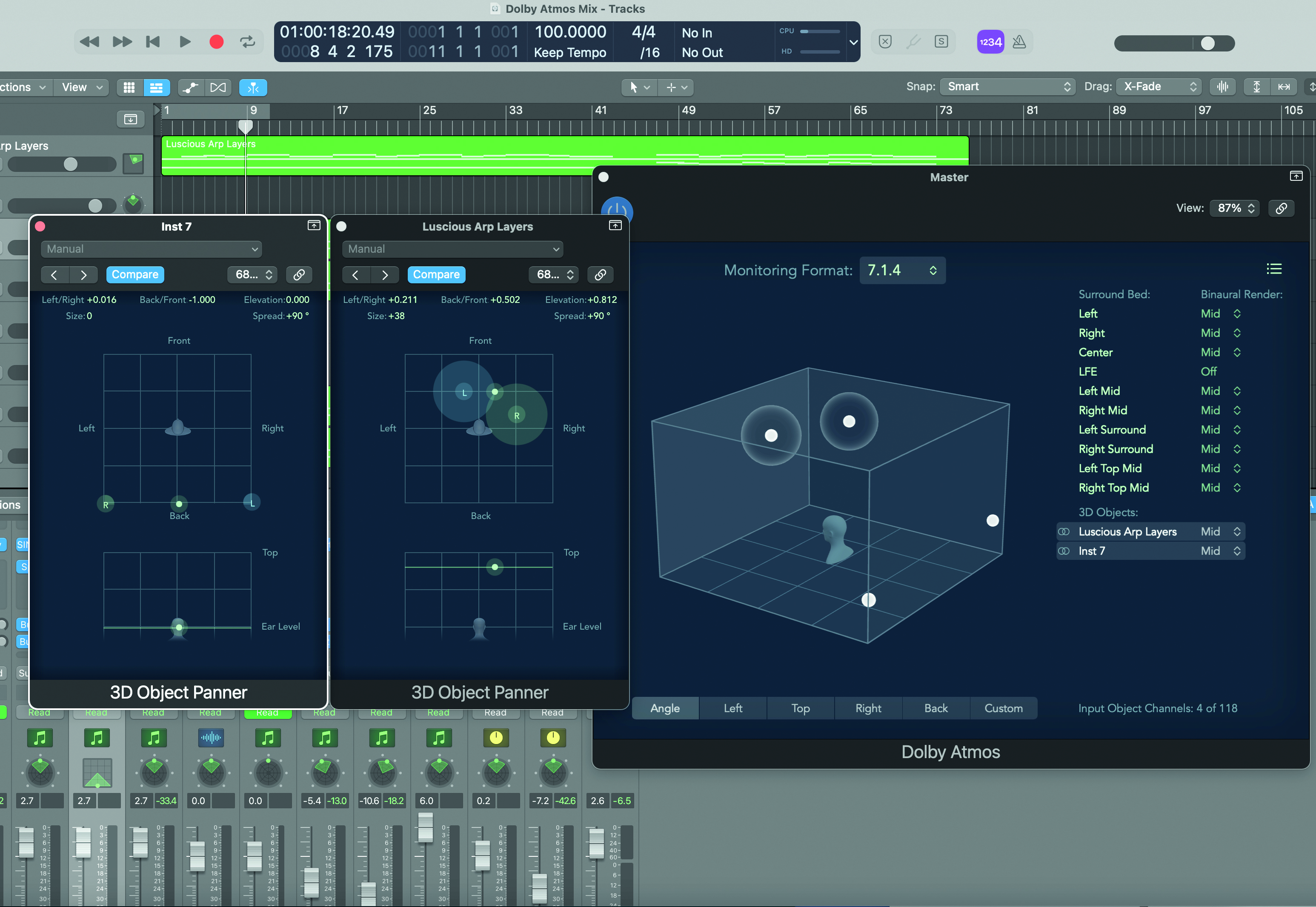Open LCD display mode chevron

pos(853,42)
